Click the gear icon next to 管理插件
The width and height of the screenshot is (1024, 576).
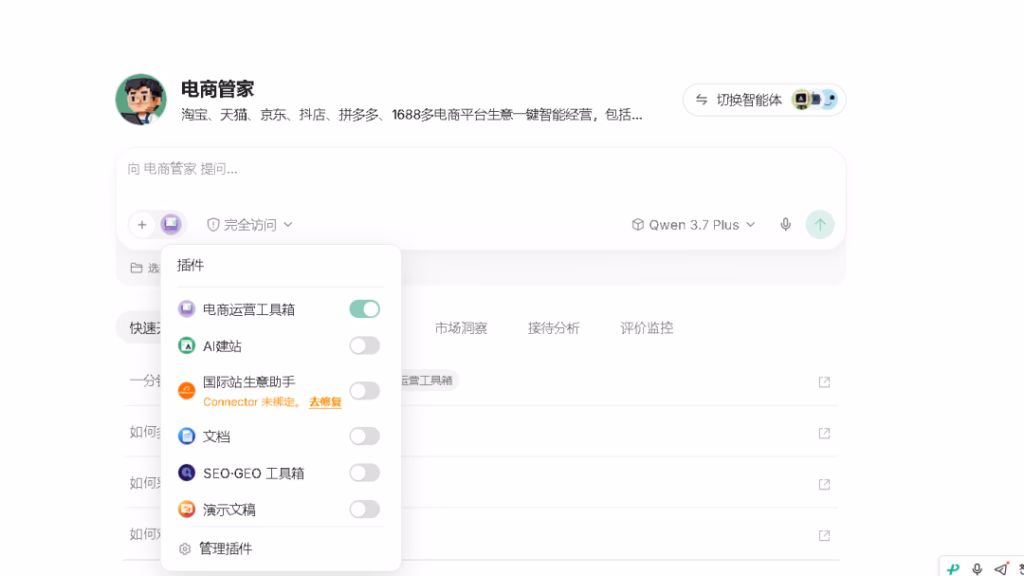[x=185, y=549]
